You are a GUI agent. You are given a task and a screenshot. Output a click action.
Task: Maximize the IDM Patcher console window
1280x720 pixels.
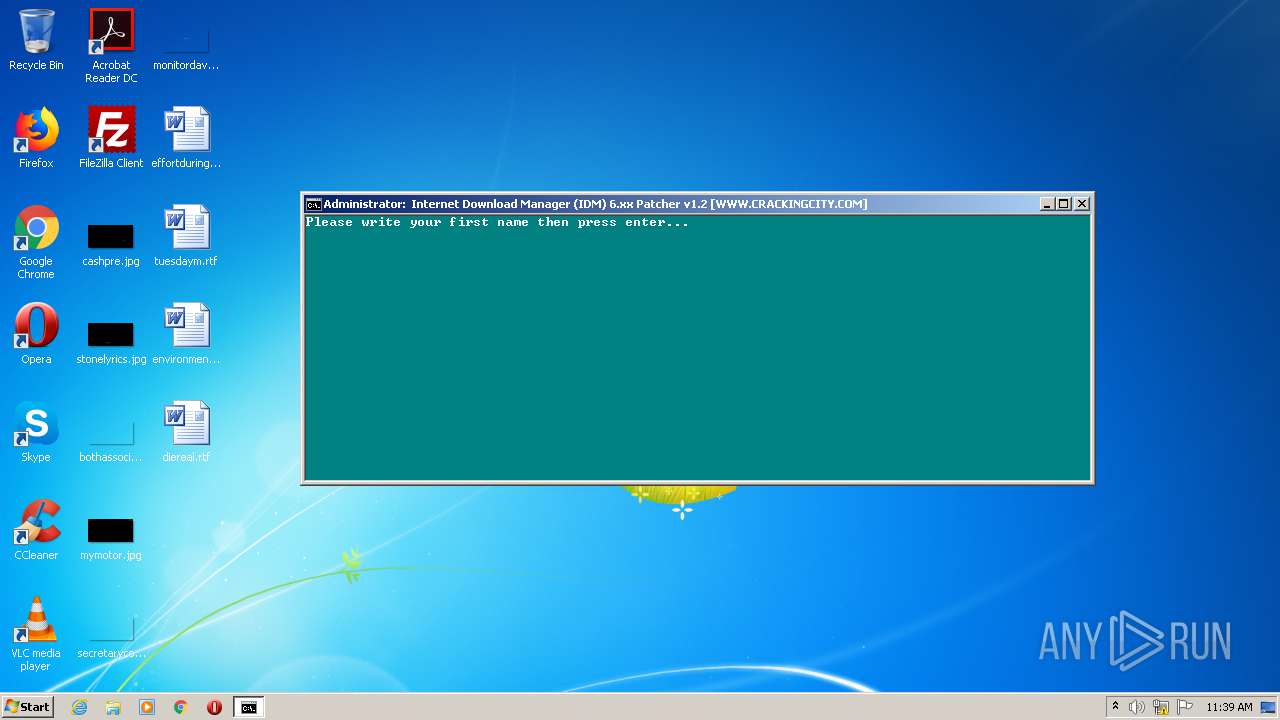[x=1064, y=204]
